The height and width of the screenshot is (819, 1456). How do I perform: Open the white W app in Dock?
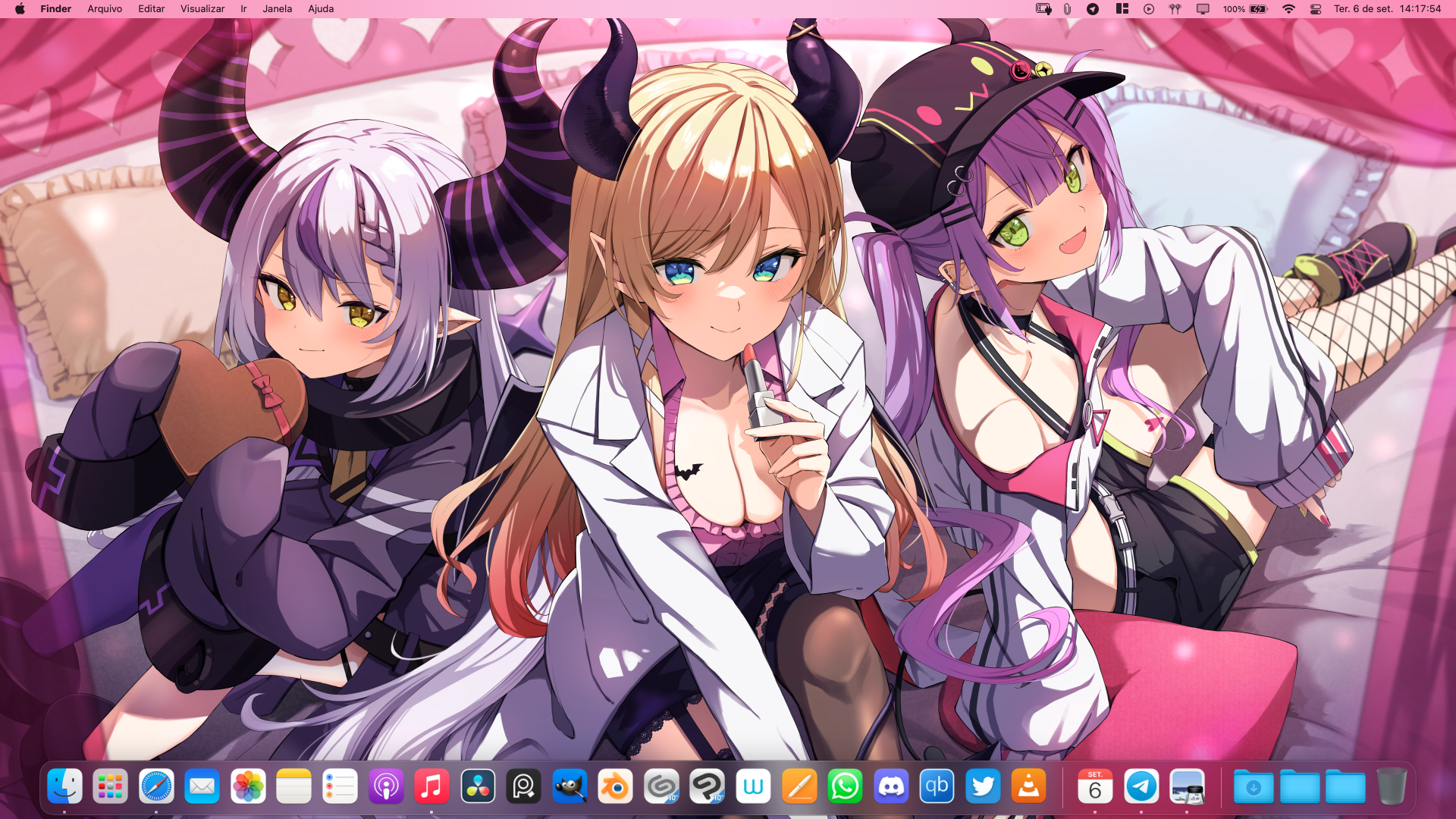(x=753, y=786)
